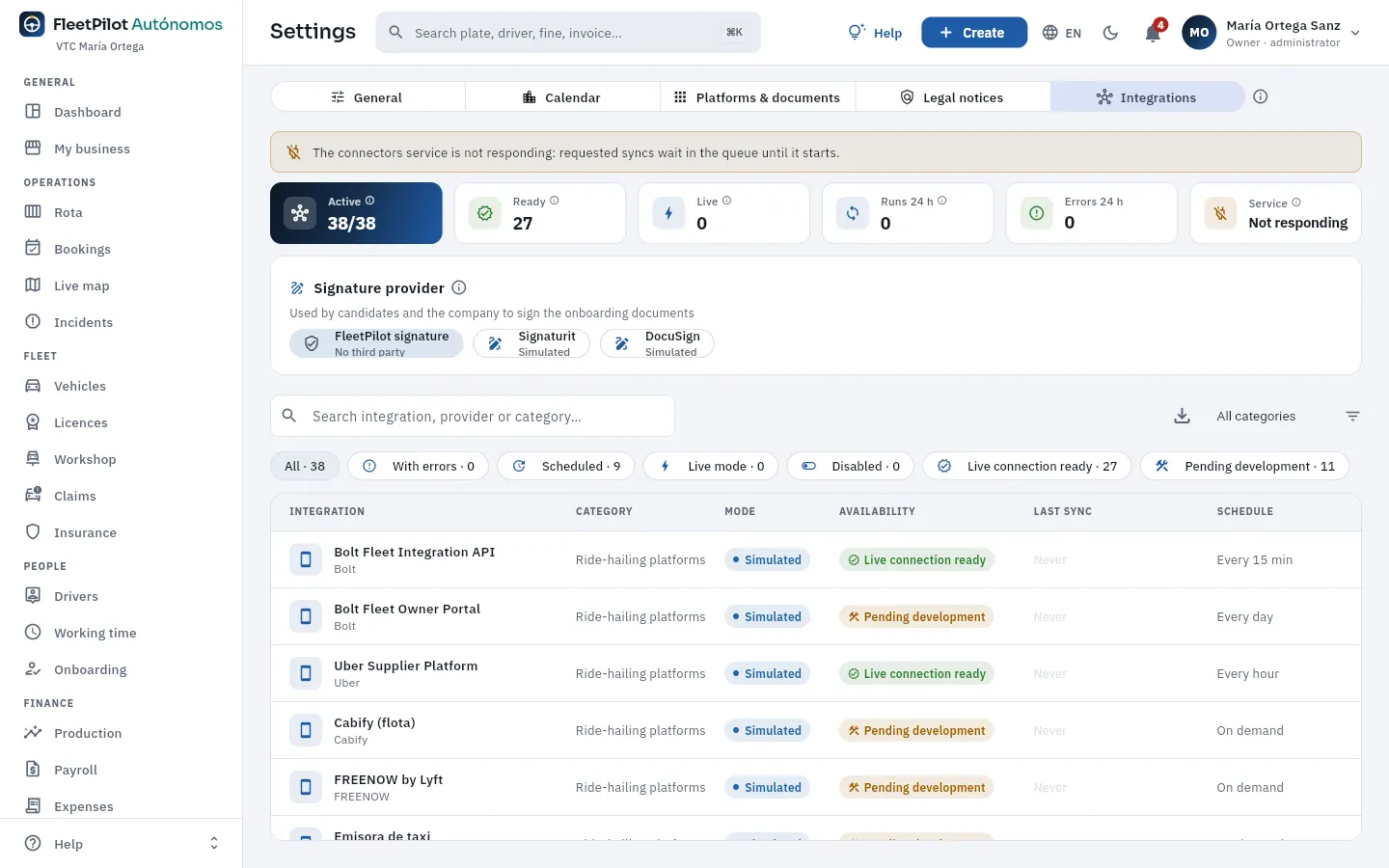Expand the sidebar Help menu

(122, 844)
